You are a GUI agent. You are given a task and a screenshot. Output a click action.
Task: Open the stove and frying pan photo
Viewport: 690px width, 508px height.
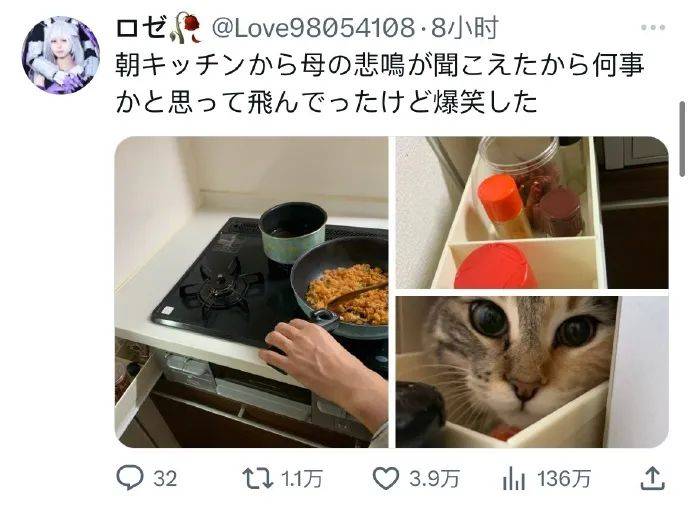[252, 292]
